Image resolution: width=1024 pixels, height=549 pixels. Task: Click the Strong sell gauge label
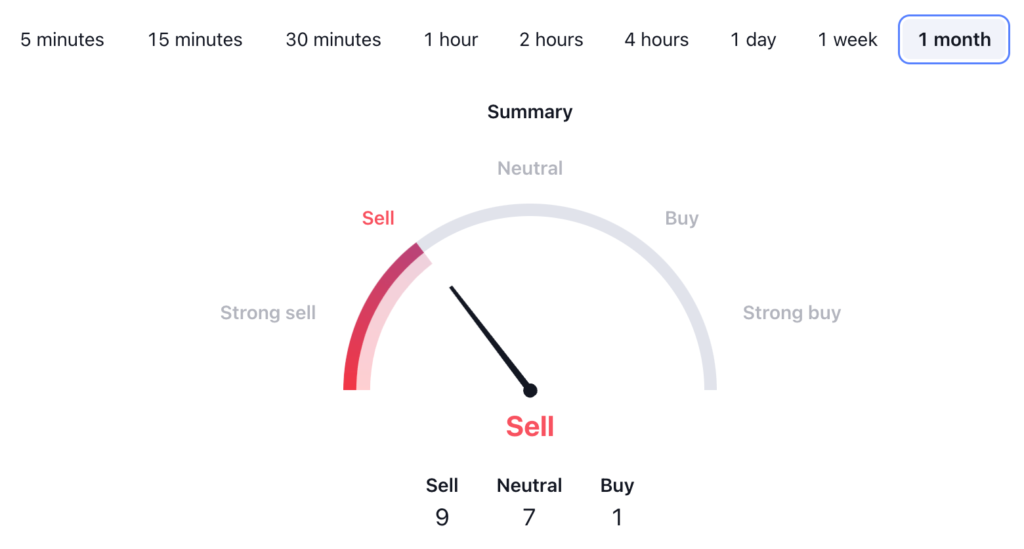click(x=268, y=313)
